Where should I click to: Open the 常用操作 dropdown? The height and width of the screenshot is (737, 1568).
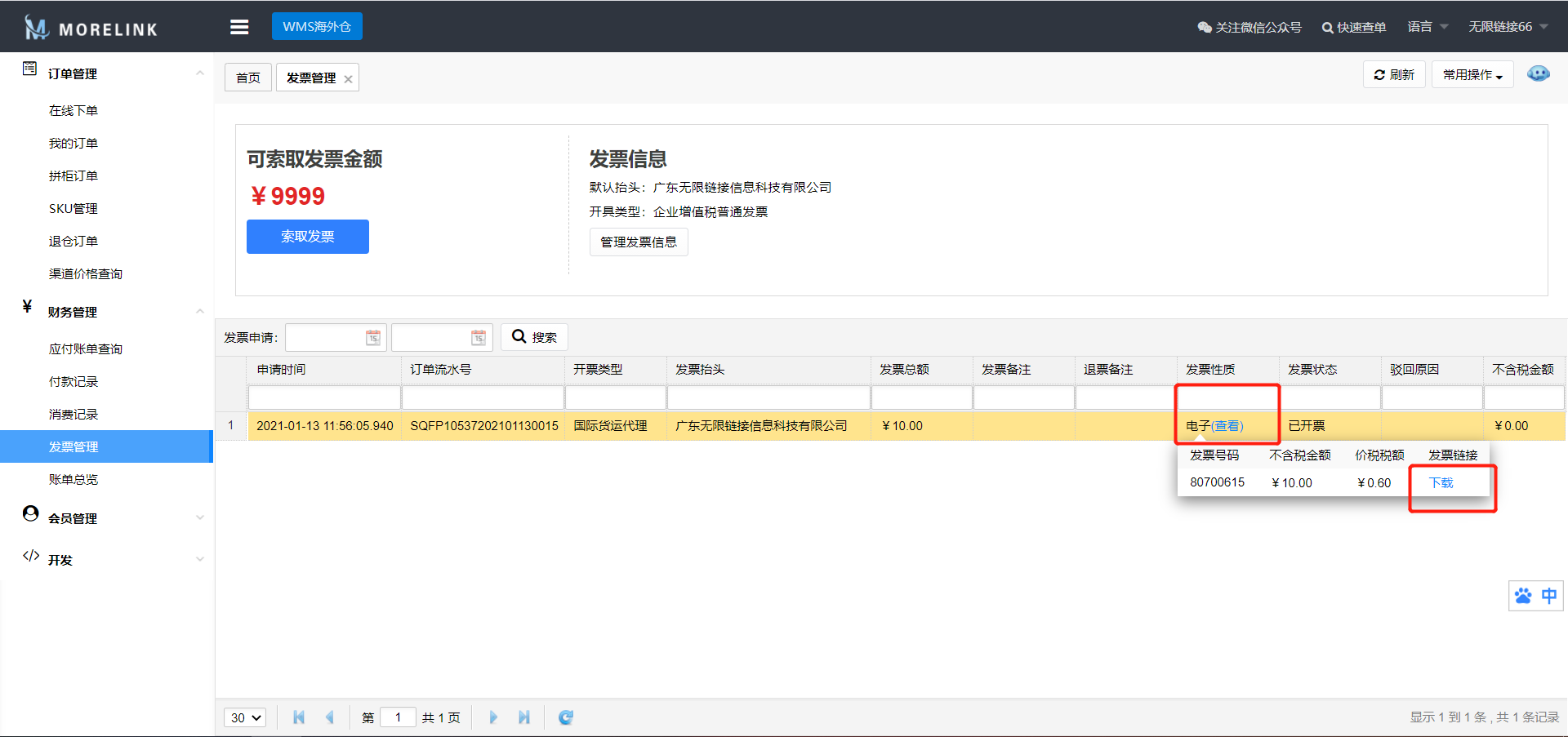(1472, 75)
